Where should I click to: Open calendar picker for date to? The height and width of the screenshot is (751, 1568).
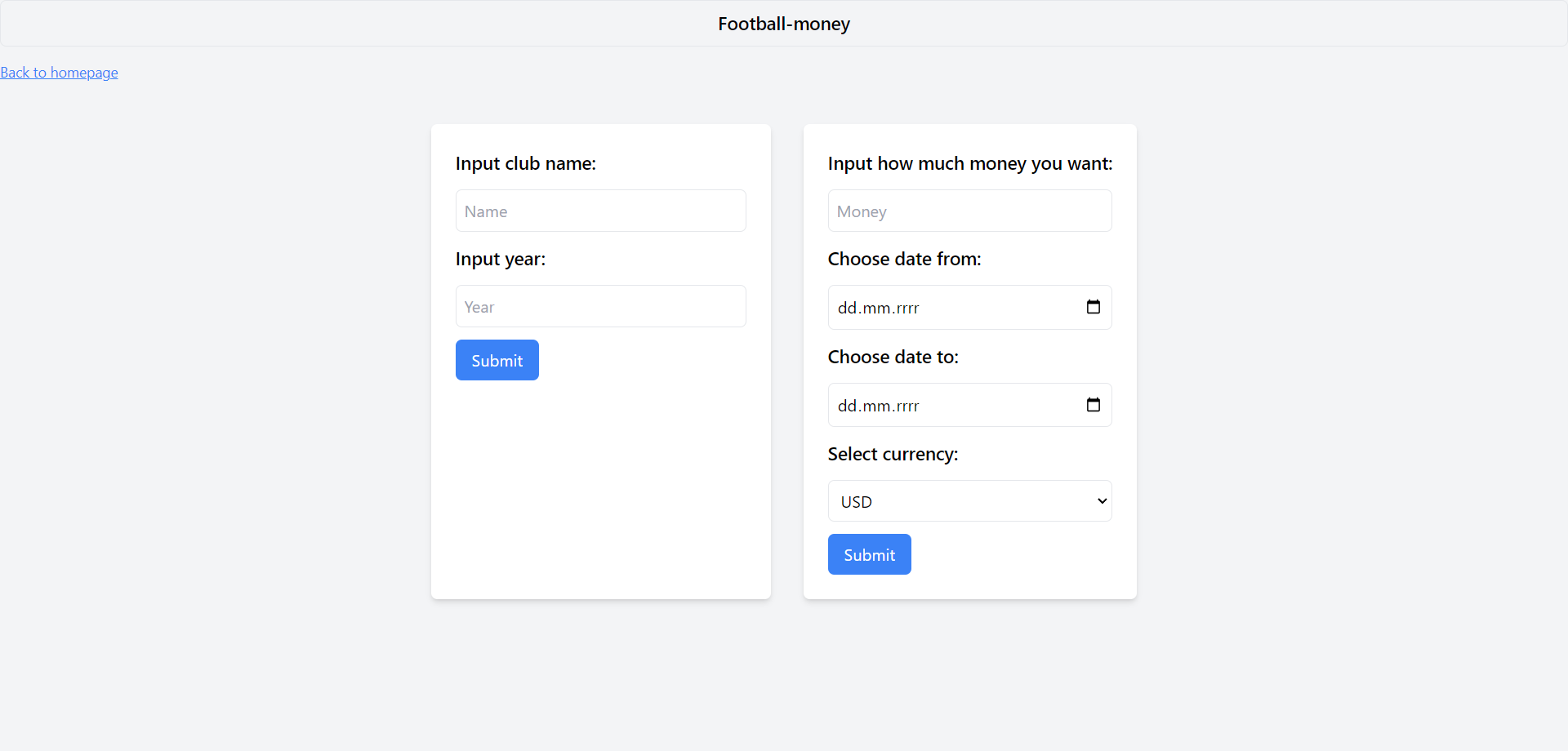coord(1094,405)
